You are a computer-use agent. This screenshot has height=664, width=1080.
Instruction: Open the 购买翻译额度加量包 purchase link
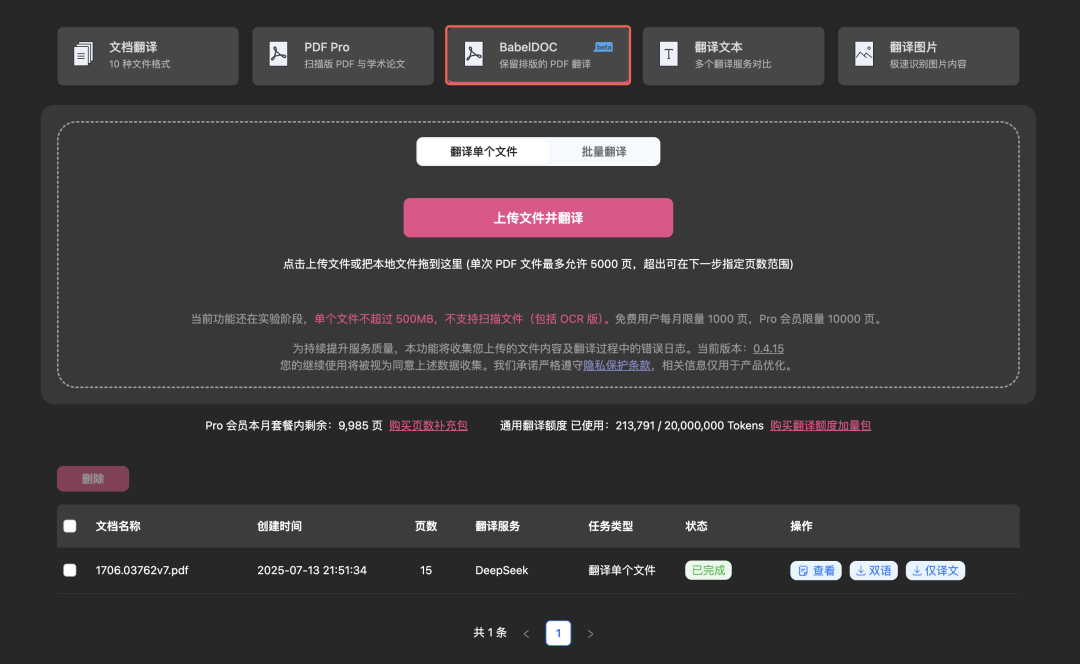pos(821,425)
